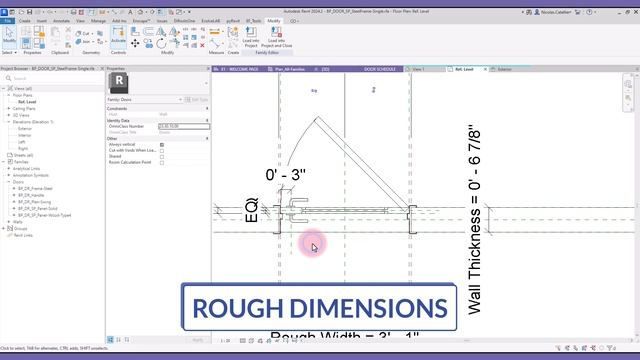
Task: Select BF_DR_Frame-Steel family
Action: click(x=36, y=189)
